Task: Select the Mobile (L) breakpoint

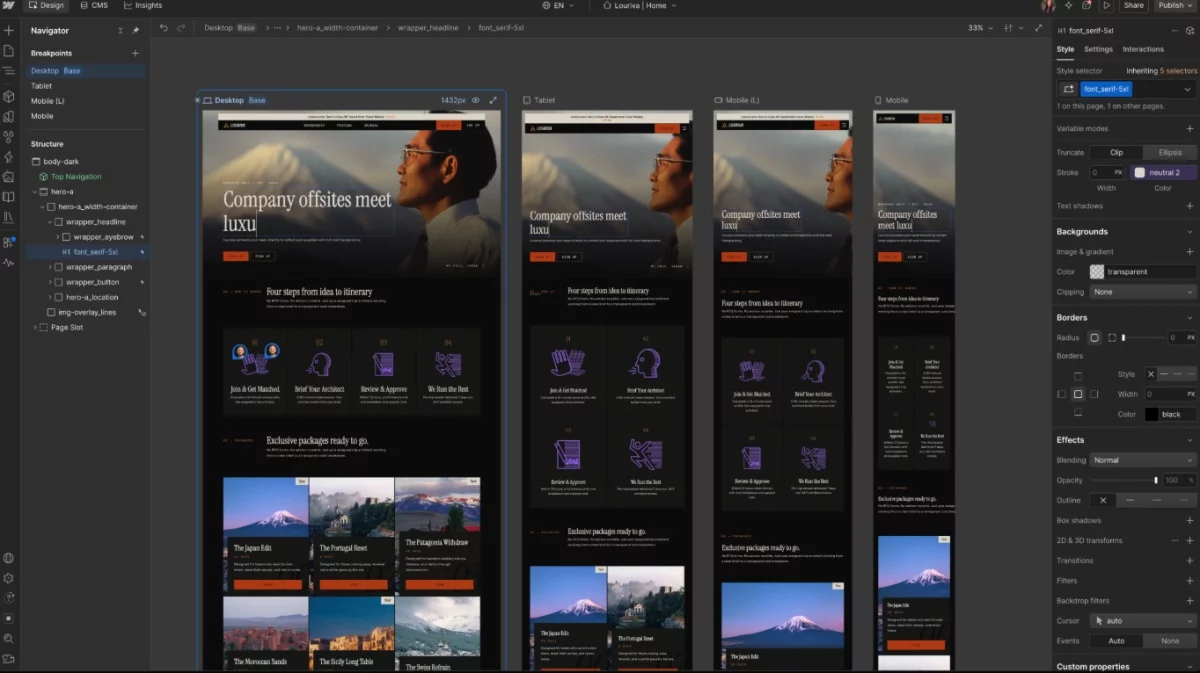Action: pos(47,101)
